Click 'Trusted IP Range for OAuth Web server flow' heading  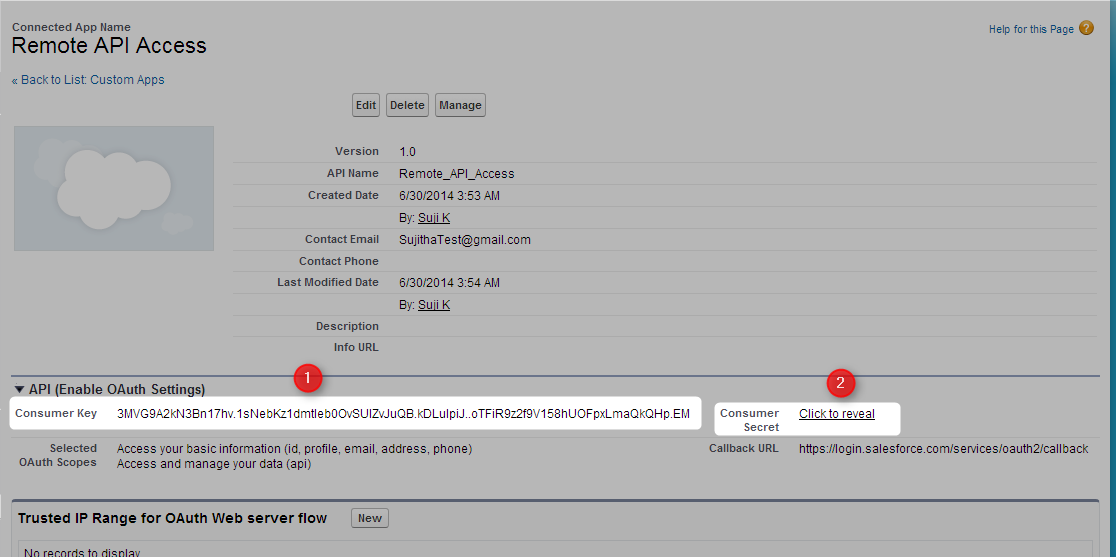click(172, 518)
